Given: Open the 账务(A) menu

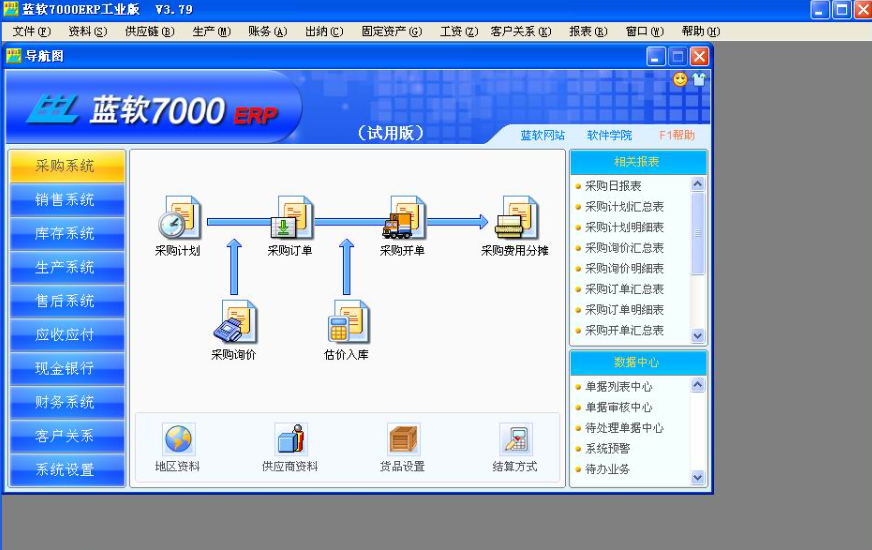Looking at the screenshot, I should 267,32.
